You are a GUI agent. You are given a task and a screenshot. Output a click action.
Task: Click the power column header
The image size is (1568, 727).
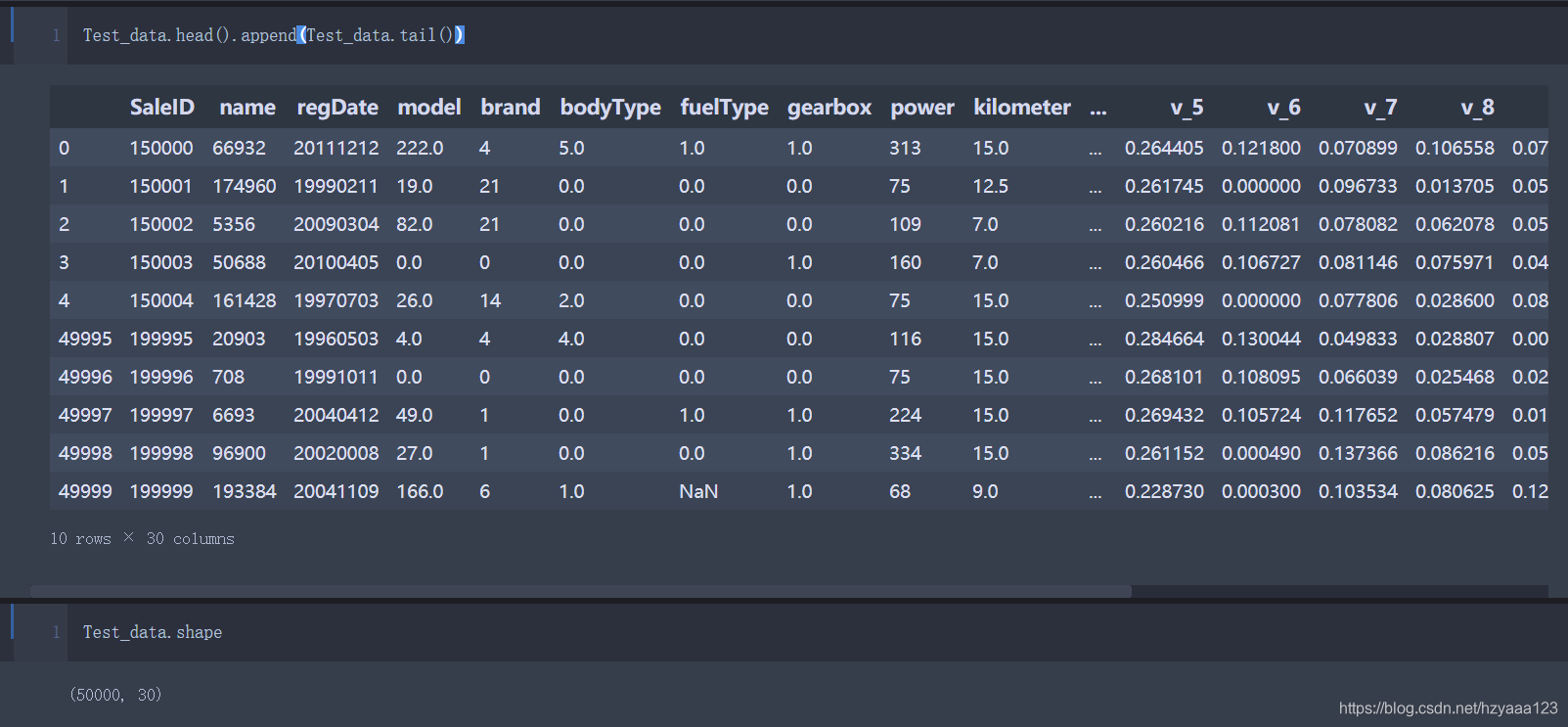pyautogui.click(x=921, y=108)
